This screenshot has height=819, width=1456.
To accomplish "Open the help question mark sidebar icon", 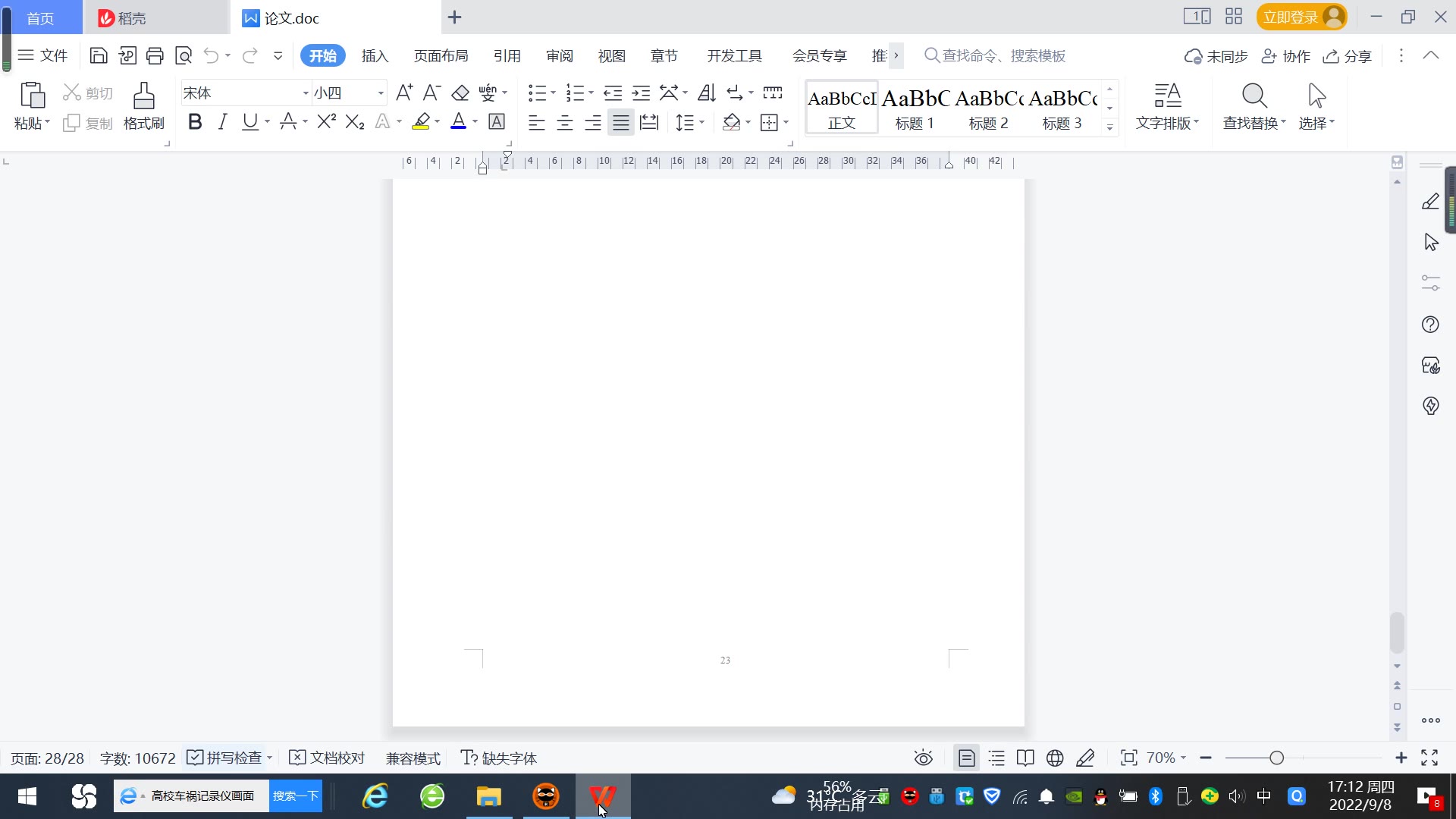I will (x=1430, y=325).
